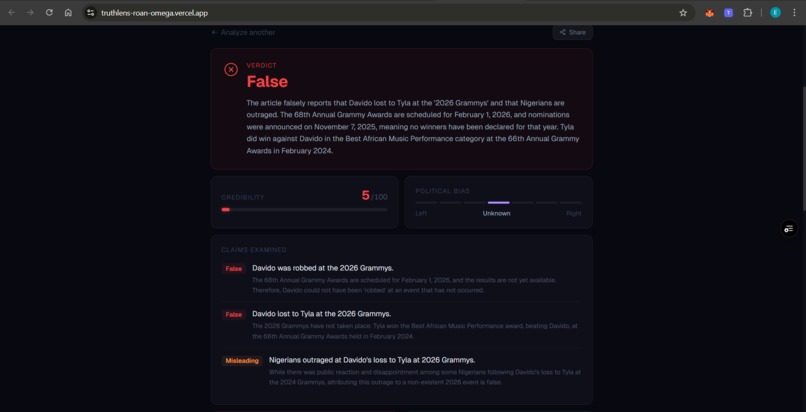Click the False badge beside Davido lost to Tyla
Screen dimensions: 806x412
point(233,314)
